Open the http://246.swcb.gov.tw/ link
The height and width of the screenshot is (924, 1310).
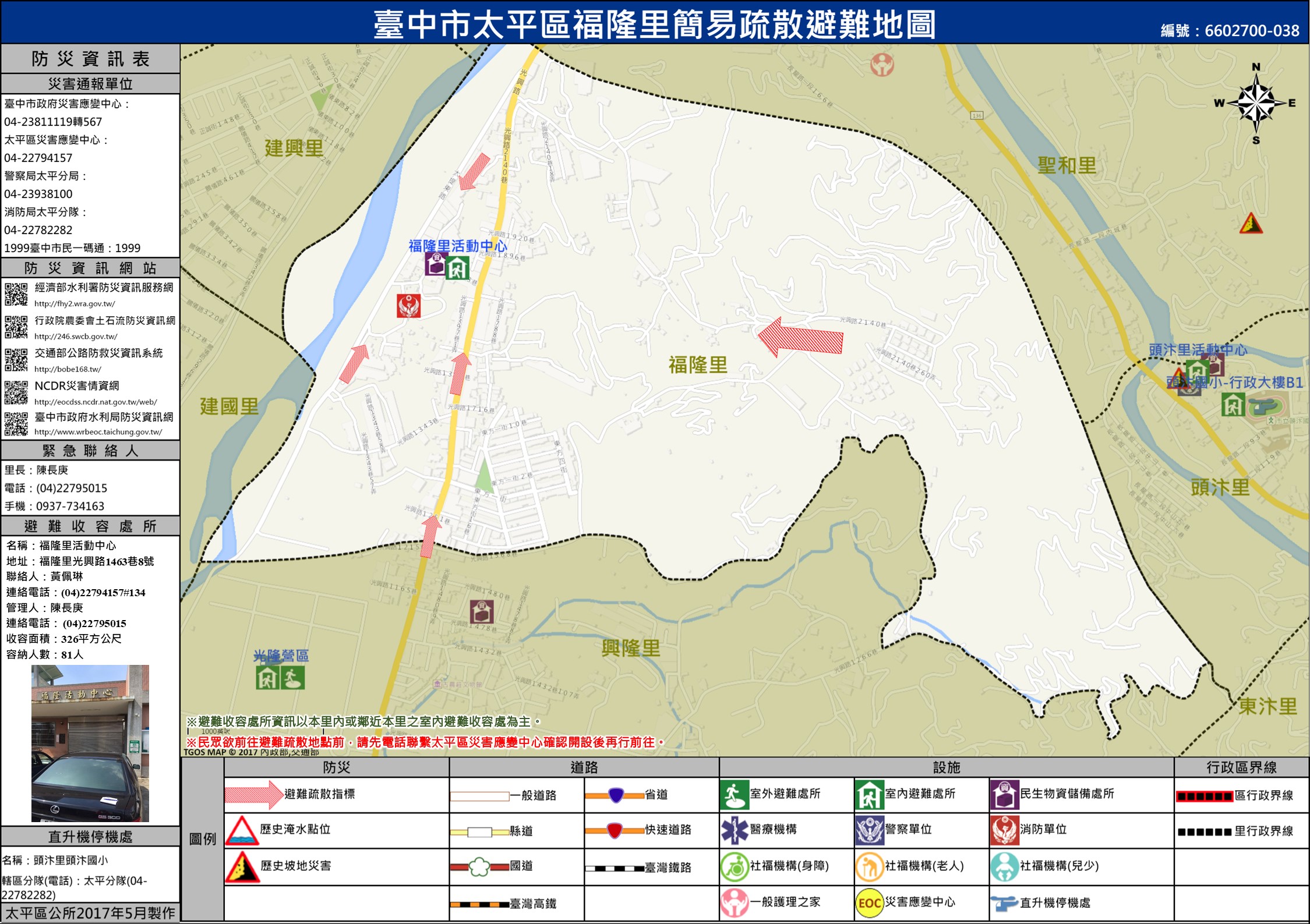coord(76,337)
